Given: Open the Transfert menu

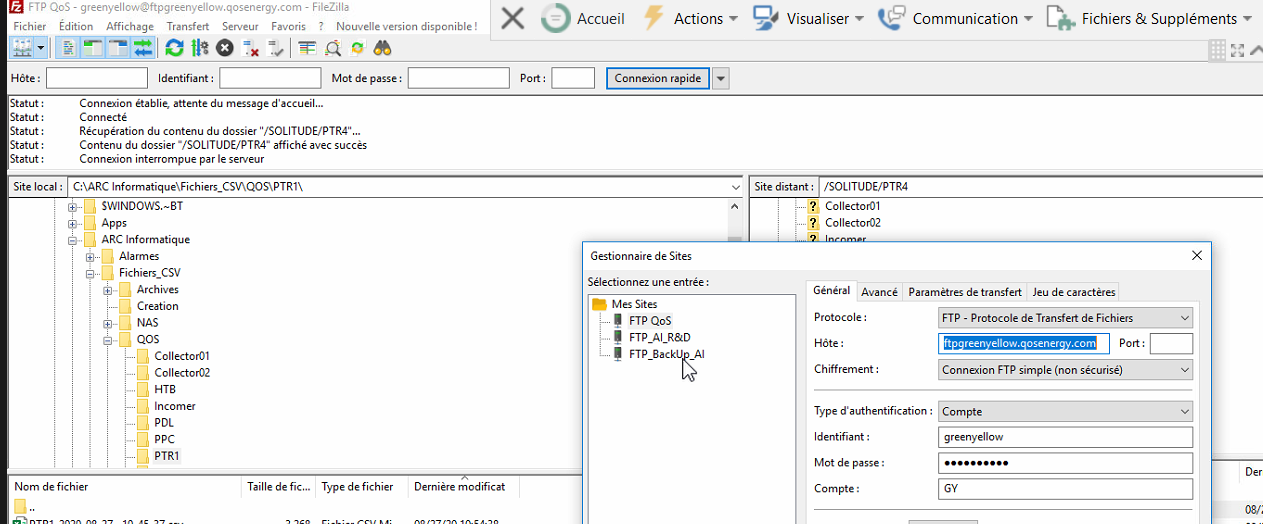Looking at the screenshot, I should coord(188,26).
